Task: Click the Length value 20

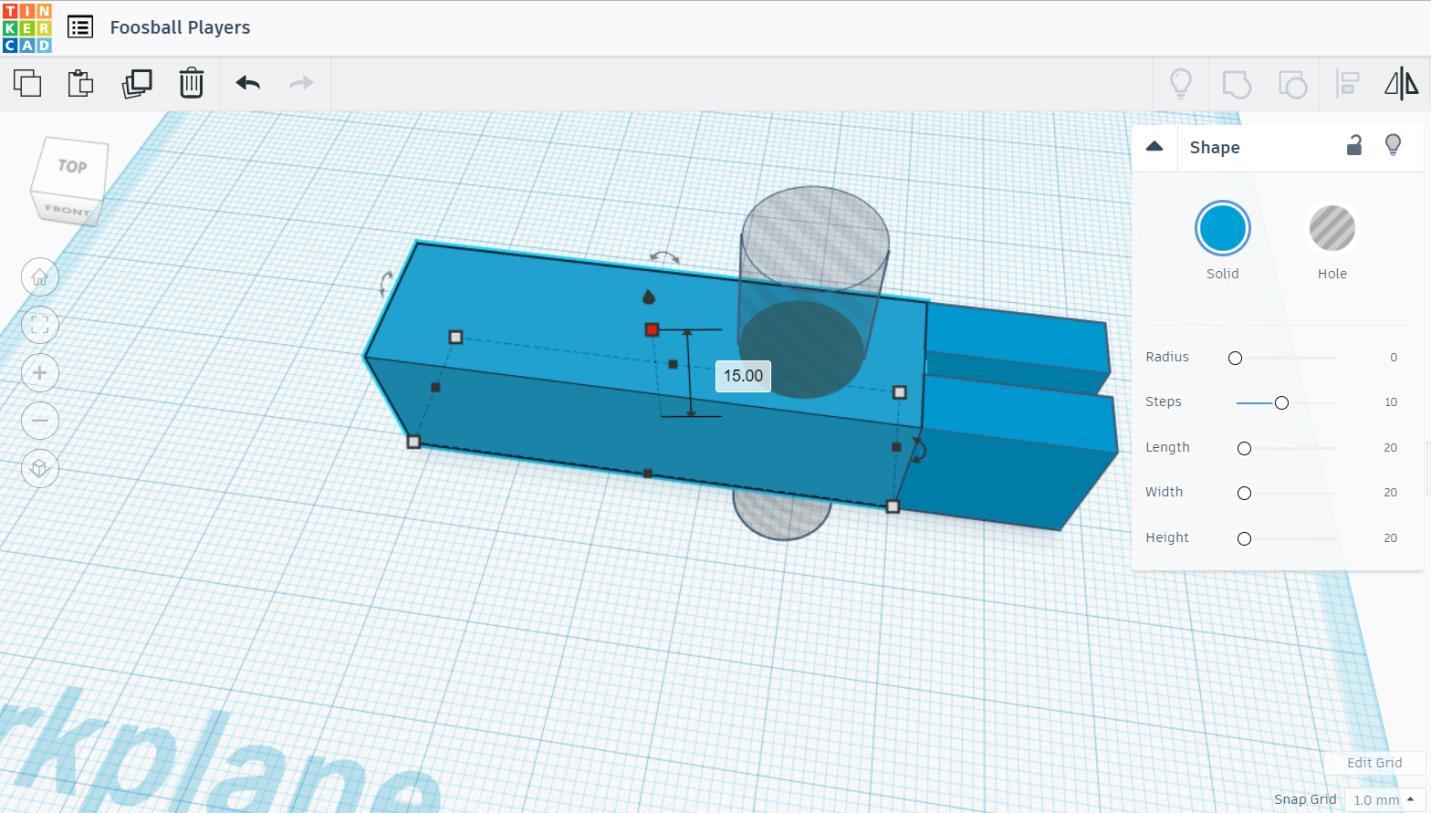Action: 1390,447
